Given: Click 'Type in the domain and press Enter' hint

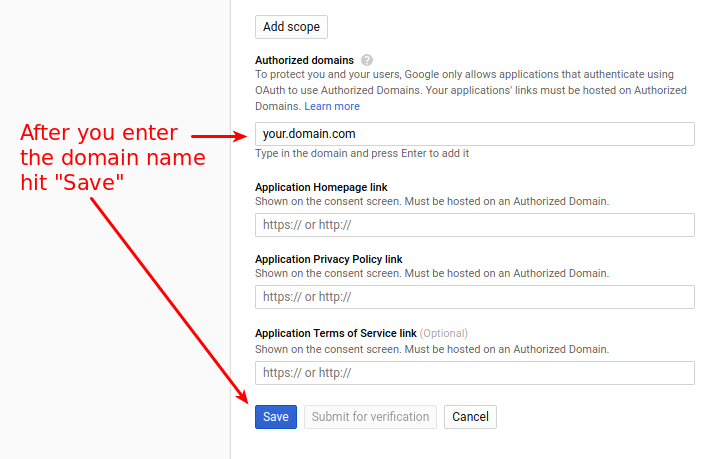Looking at the screenshot, I should tap(362, 153).
